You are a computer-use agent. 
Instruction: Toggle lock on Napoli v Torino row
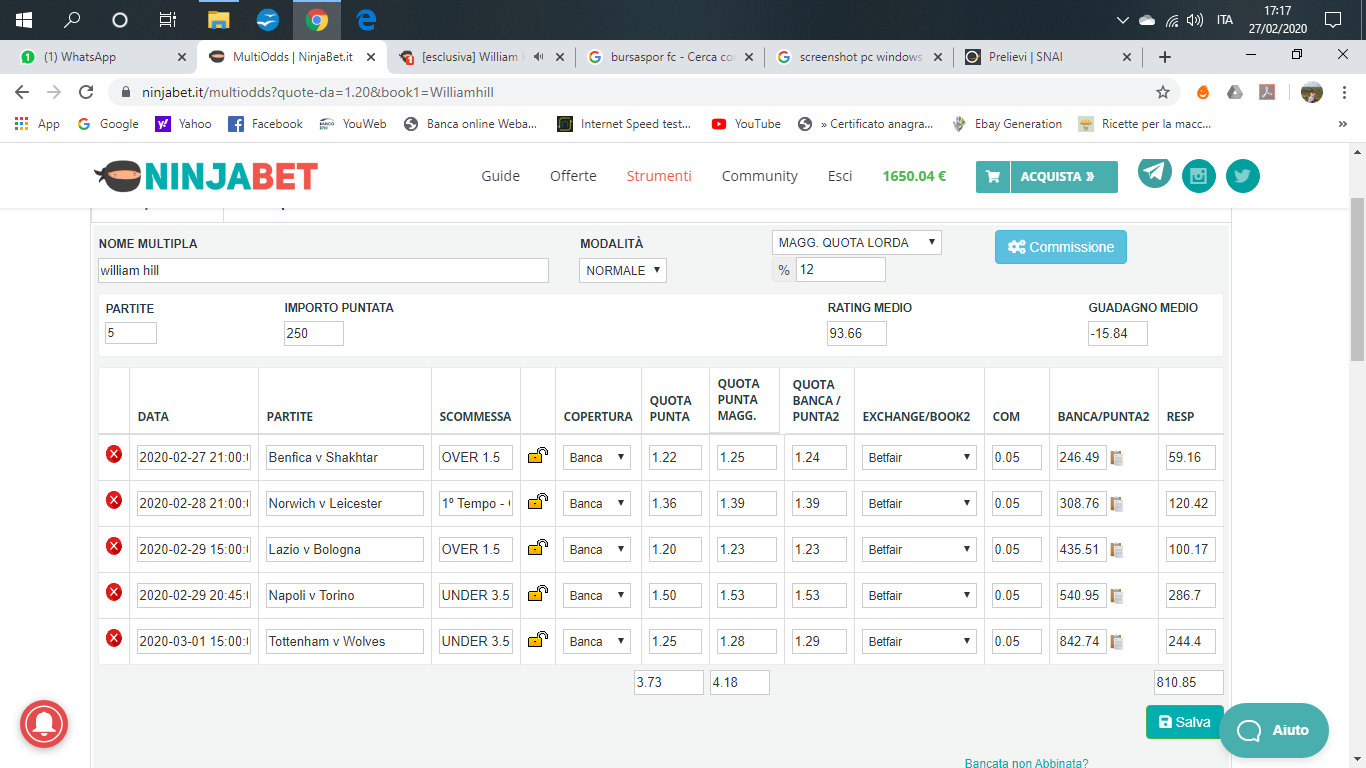click(x=538, y=594)
